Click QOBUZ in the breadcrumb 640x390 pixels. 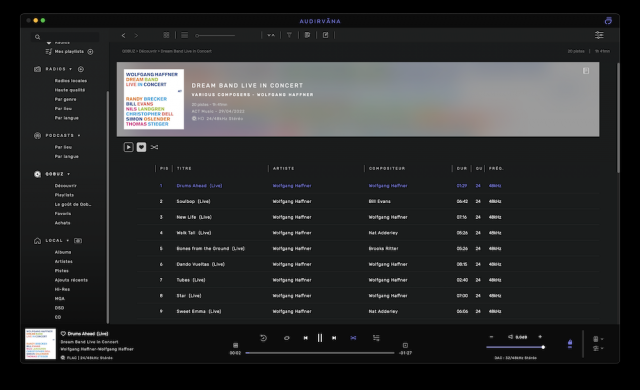point(128,51)
